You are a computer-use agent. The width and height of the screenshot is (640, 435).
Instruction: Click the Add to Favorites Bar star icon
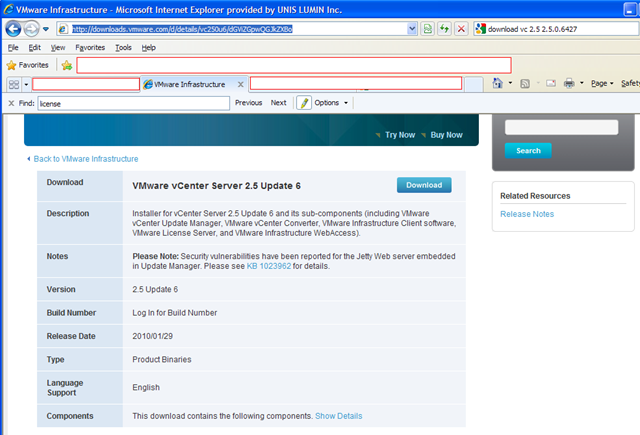[x=67, y=65]
